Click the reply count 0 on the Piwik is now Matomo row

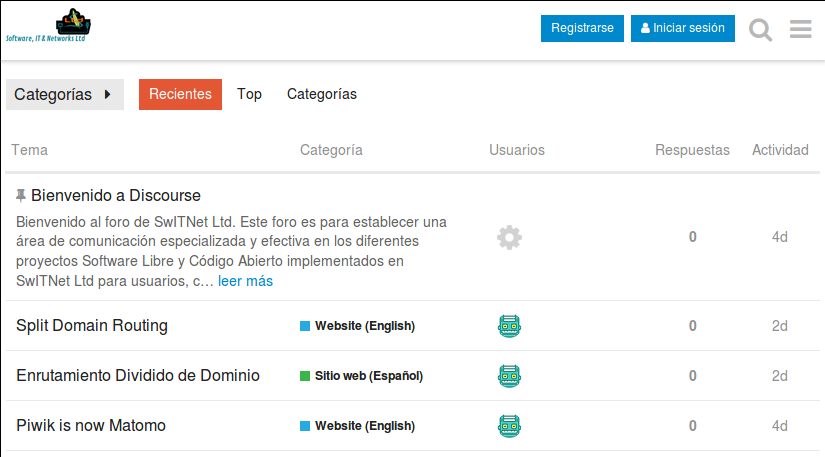[692, 426]
